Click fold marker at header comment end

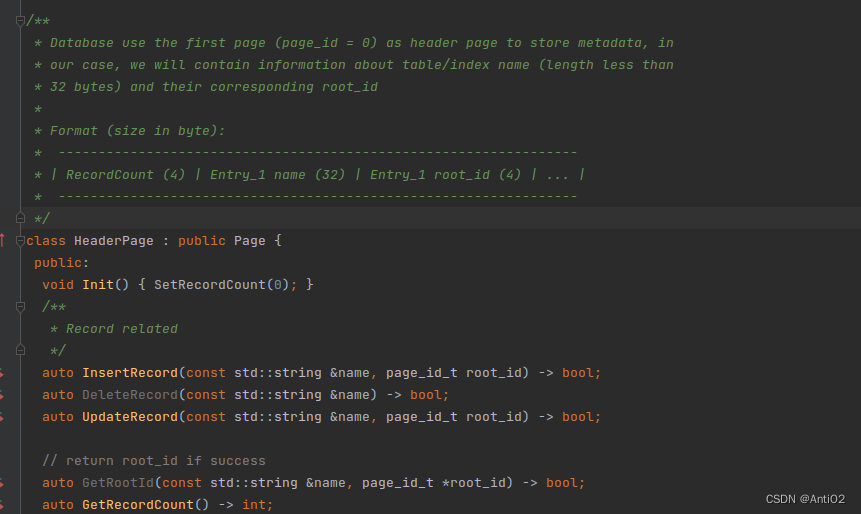(x=20, y=218)
